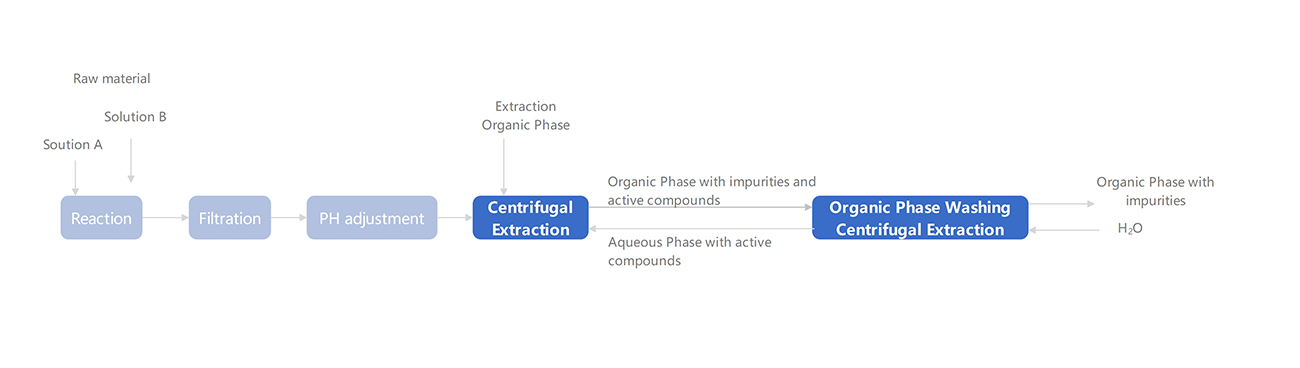Click the Soution A label
The width and height of the screenshot is (1300, 368).
[73, 145]
